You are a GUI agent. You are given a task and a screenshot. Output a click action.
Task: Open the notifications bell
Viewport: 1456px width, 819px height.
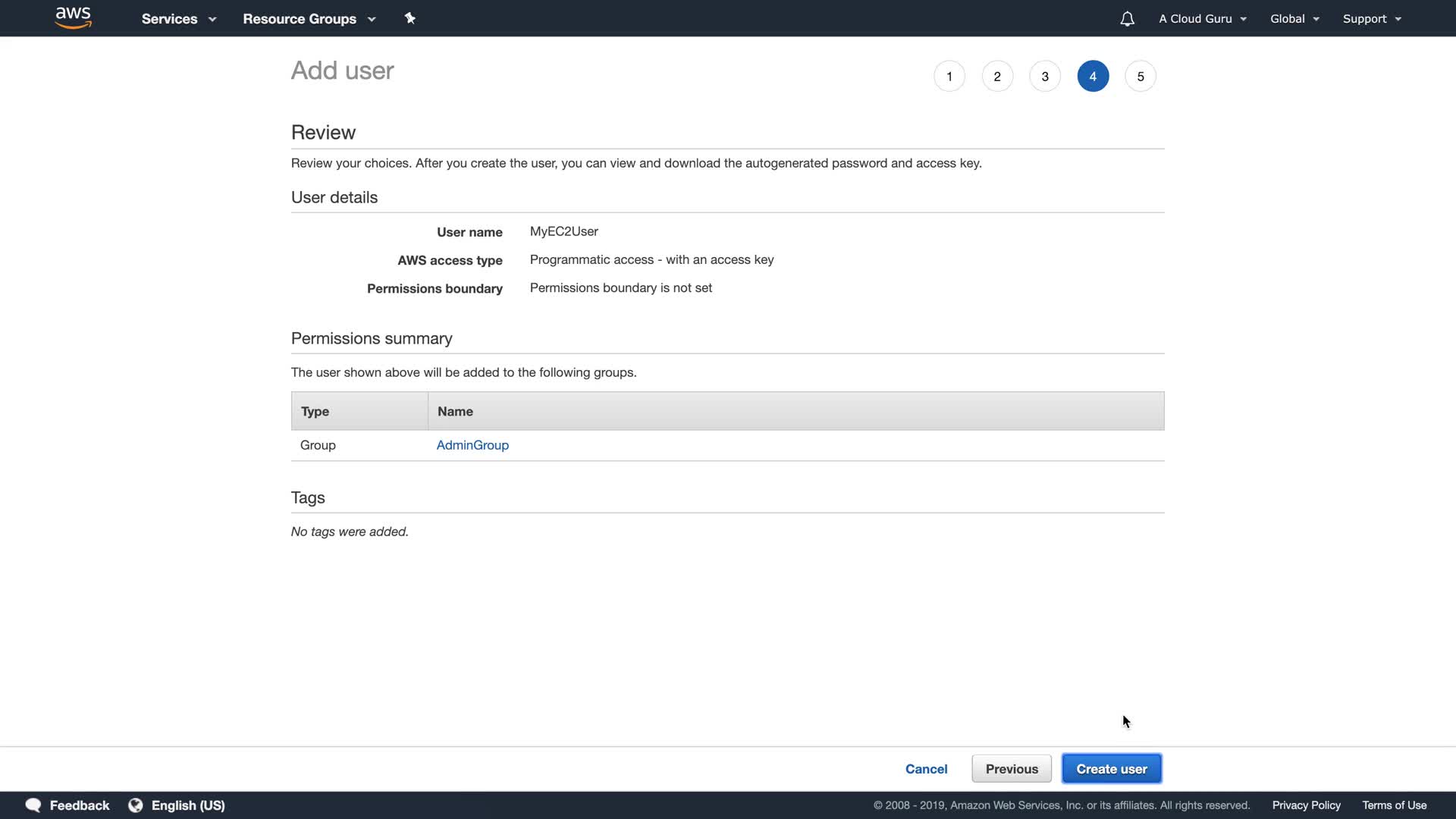(x=1127, y=19)
